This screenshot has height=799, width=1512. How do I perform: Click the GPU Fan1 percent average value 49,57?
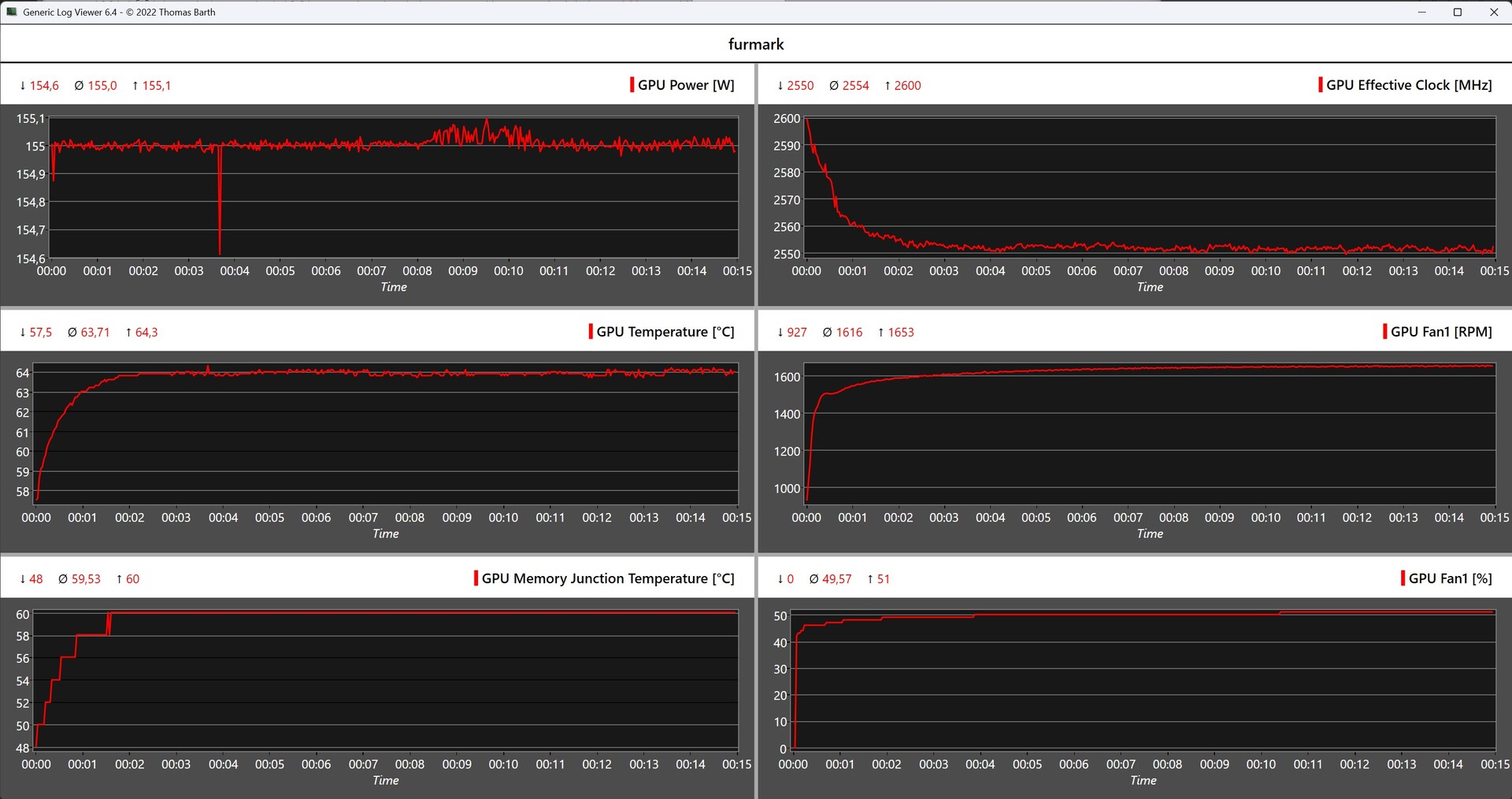click(836, 579)
